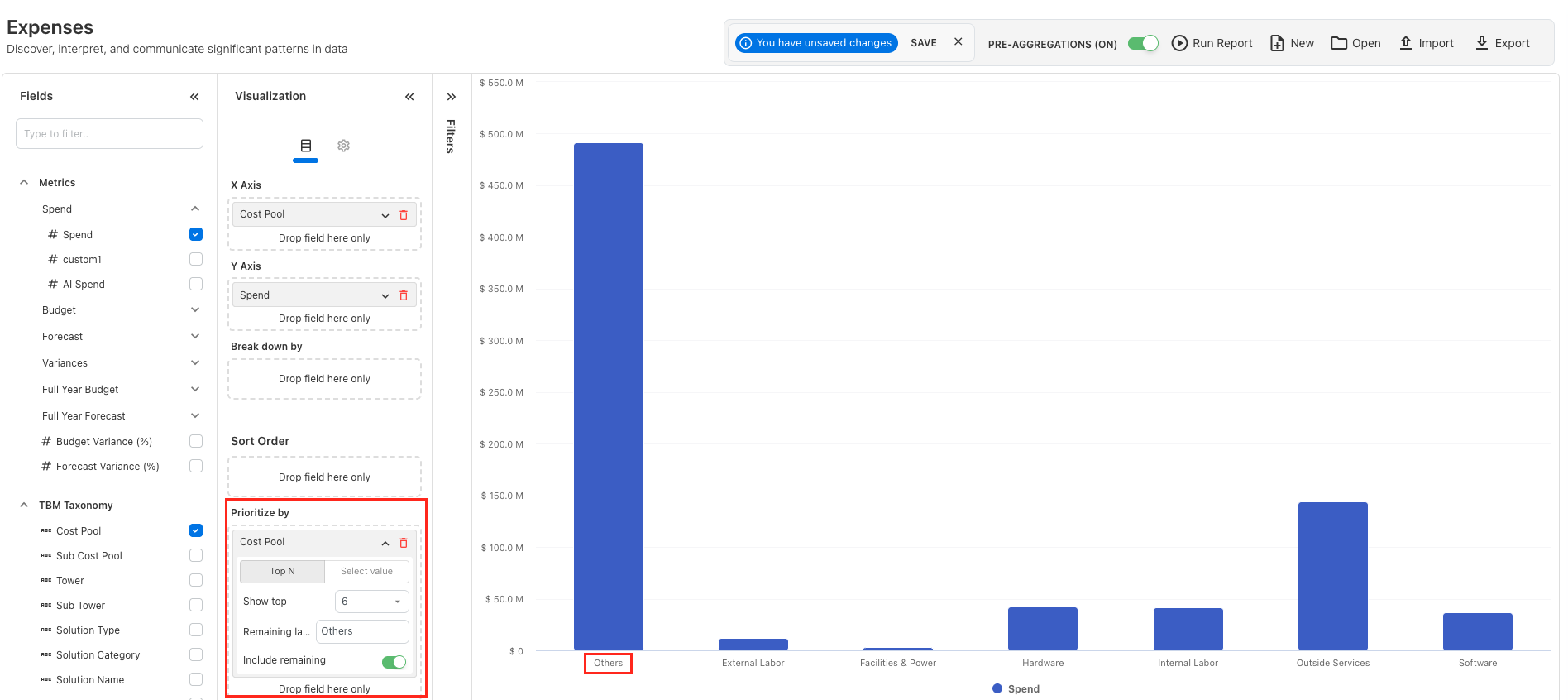Viewport: 1568px width, 700px height.
Task: Click the New report document icon
Action: (1278, 43)
